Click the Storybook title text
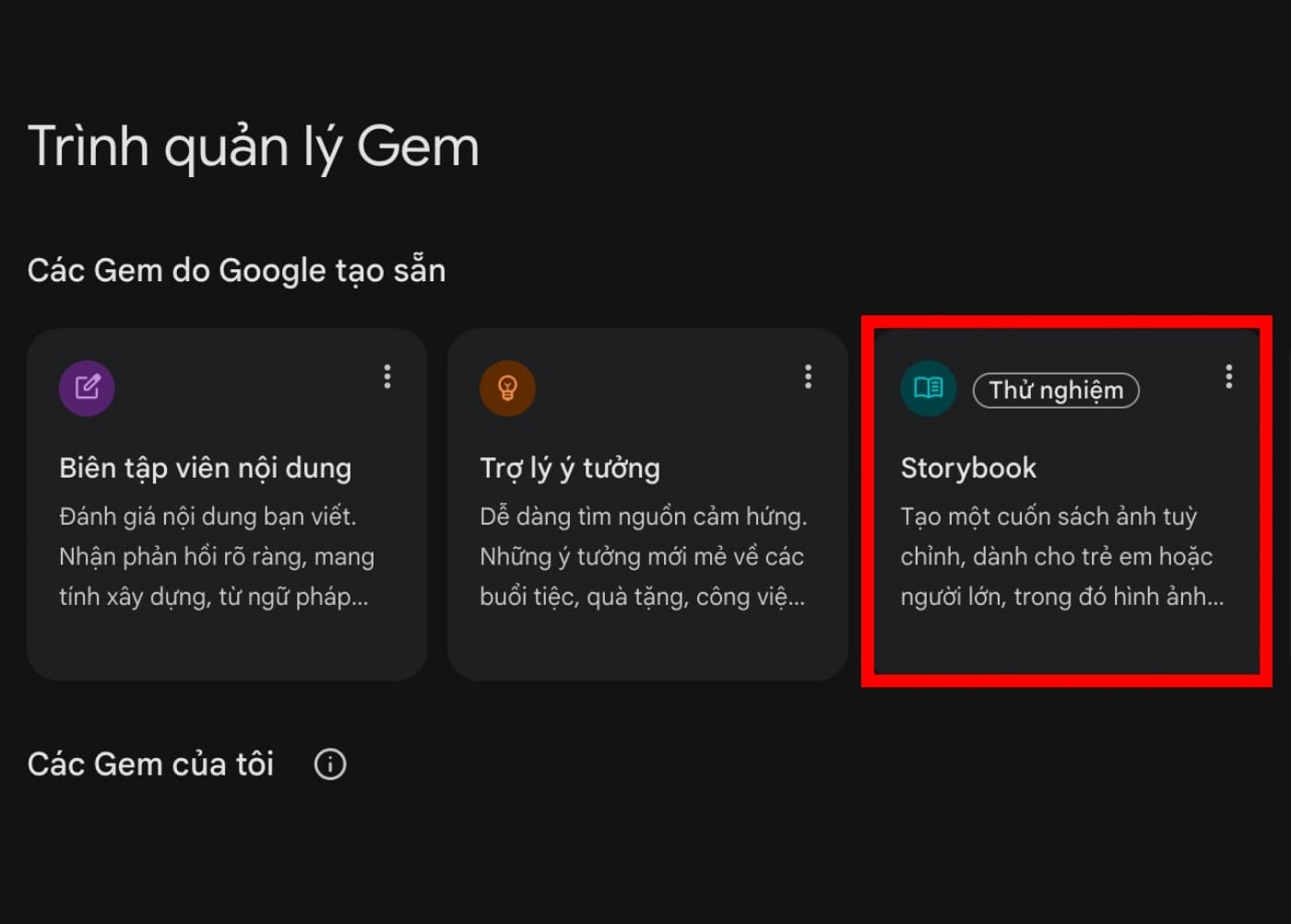Image resolution: width=1291 pixels, height=924 pixels. [x=968, y=468]
